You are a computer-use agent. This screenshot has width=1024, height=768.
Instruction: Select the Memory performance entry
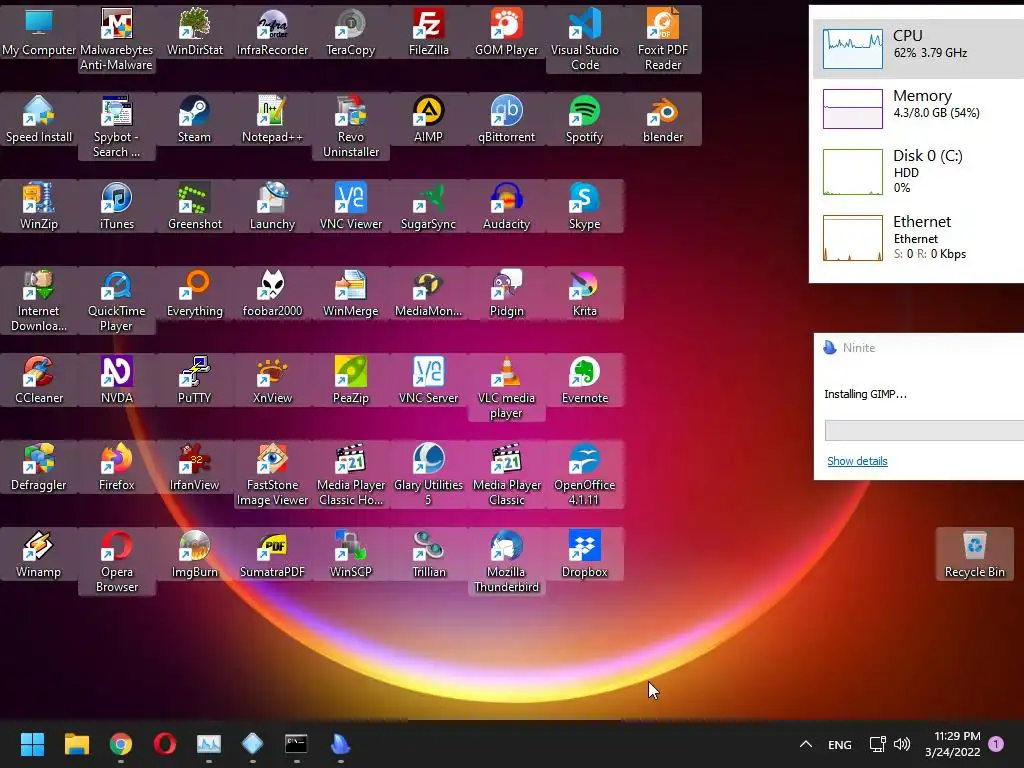click(x=918, y=108)
